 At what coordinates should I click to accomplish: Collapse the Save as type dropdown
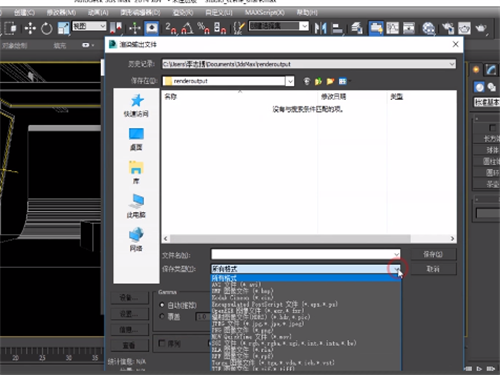point(396,269)
